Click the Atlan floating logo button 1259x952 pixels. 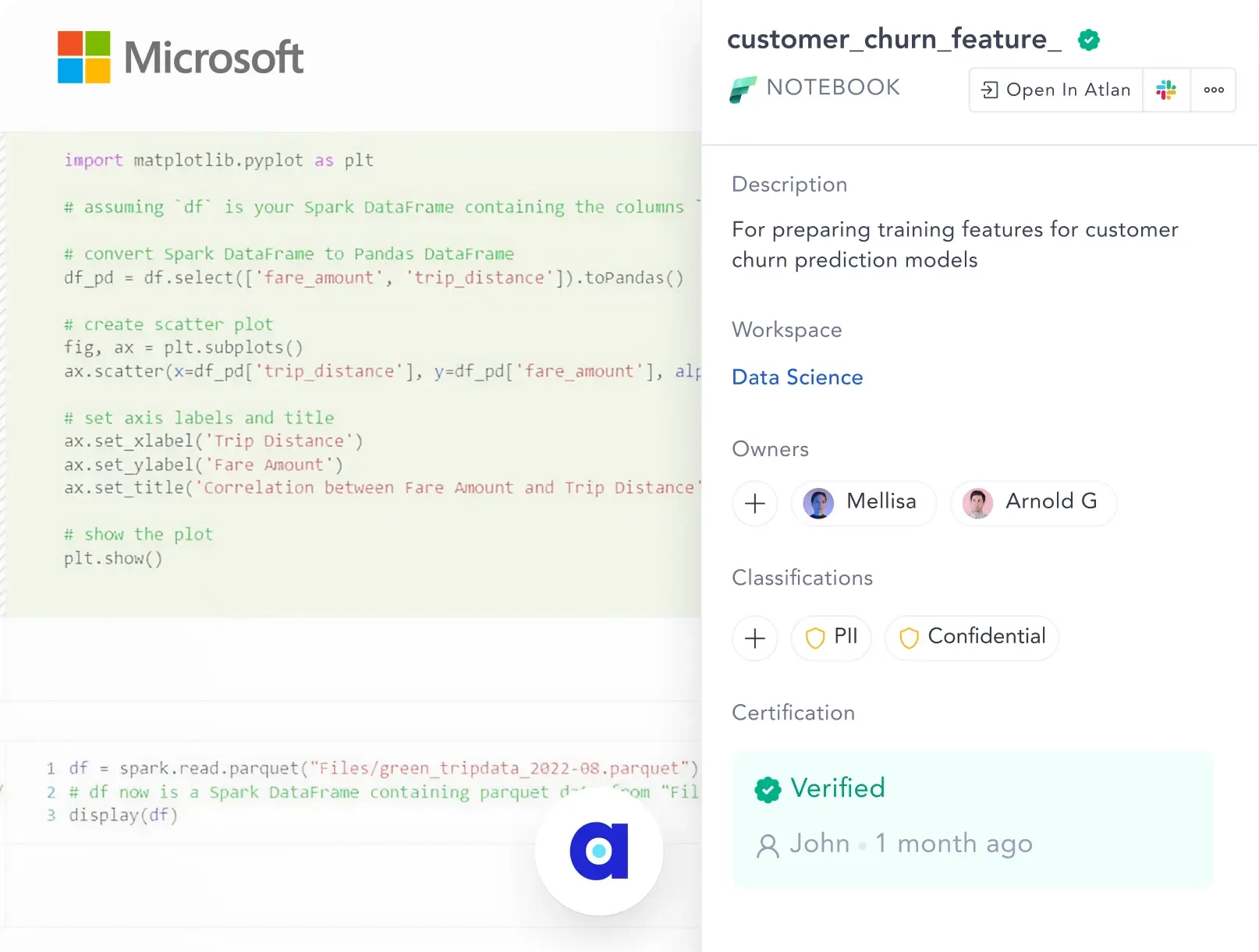coord(599,851)
